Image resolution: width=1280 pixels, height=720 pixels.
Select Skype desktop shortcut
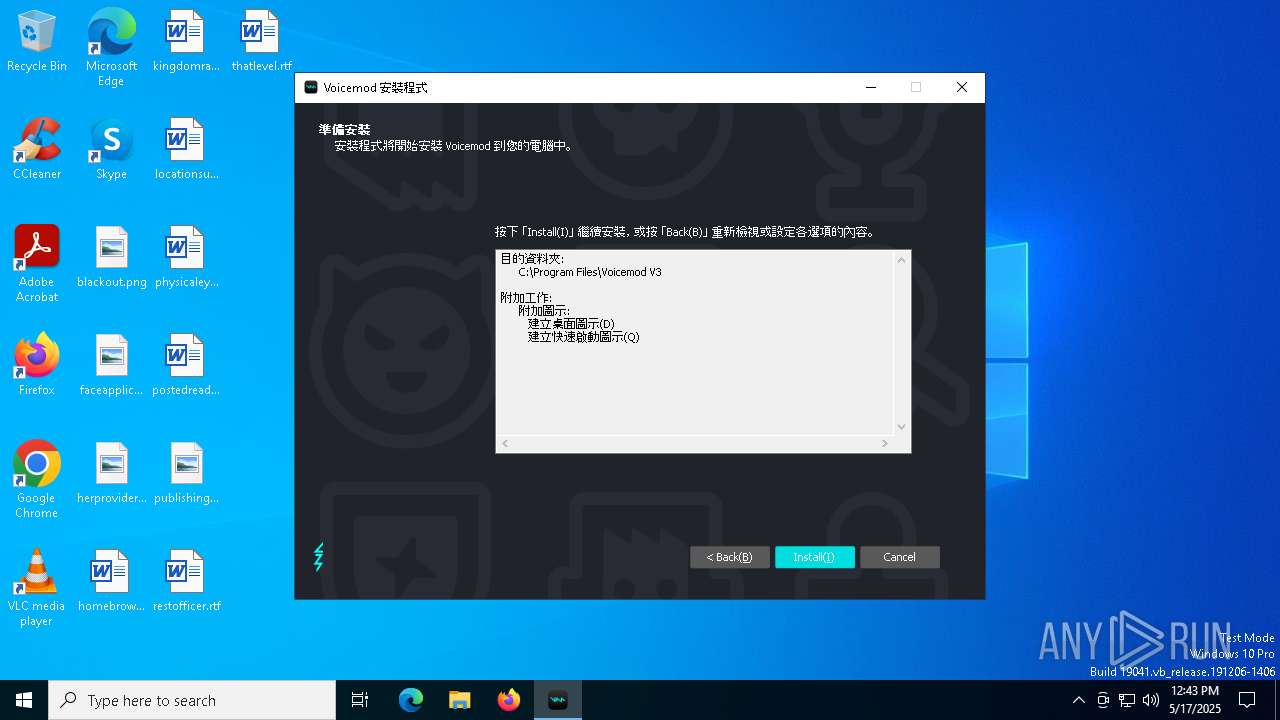coord(111,149)
